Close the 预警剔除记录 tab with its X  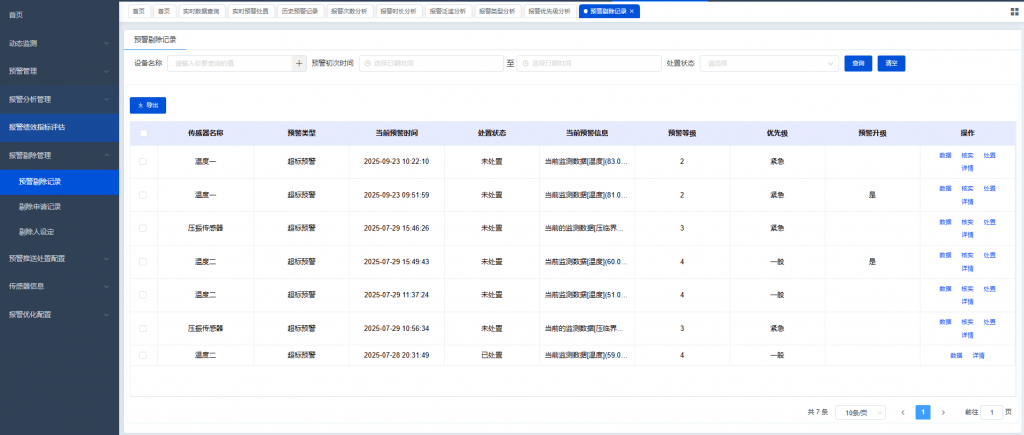[631, 11]
